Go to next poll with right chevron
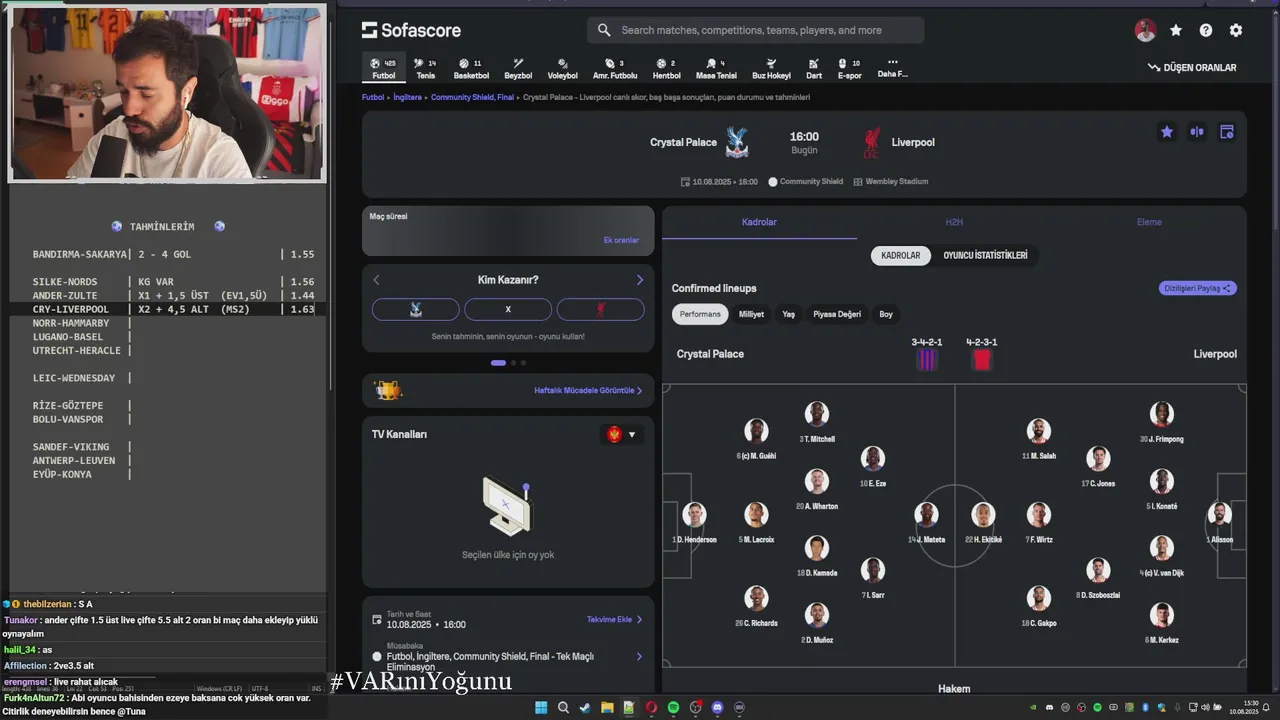The height and width of the screenshot is (720, 1280). click(640, 280)
